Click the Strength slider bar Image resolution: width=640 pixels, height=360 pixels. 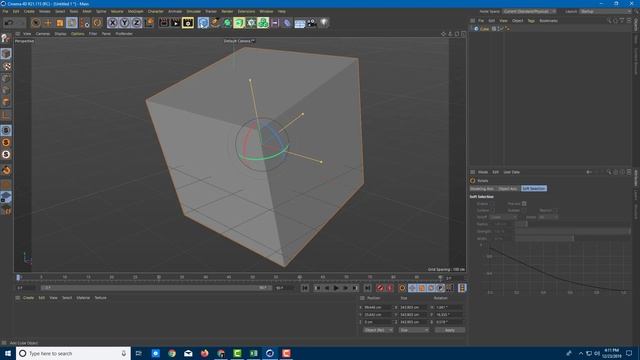[572, 231]
